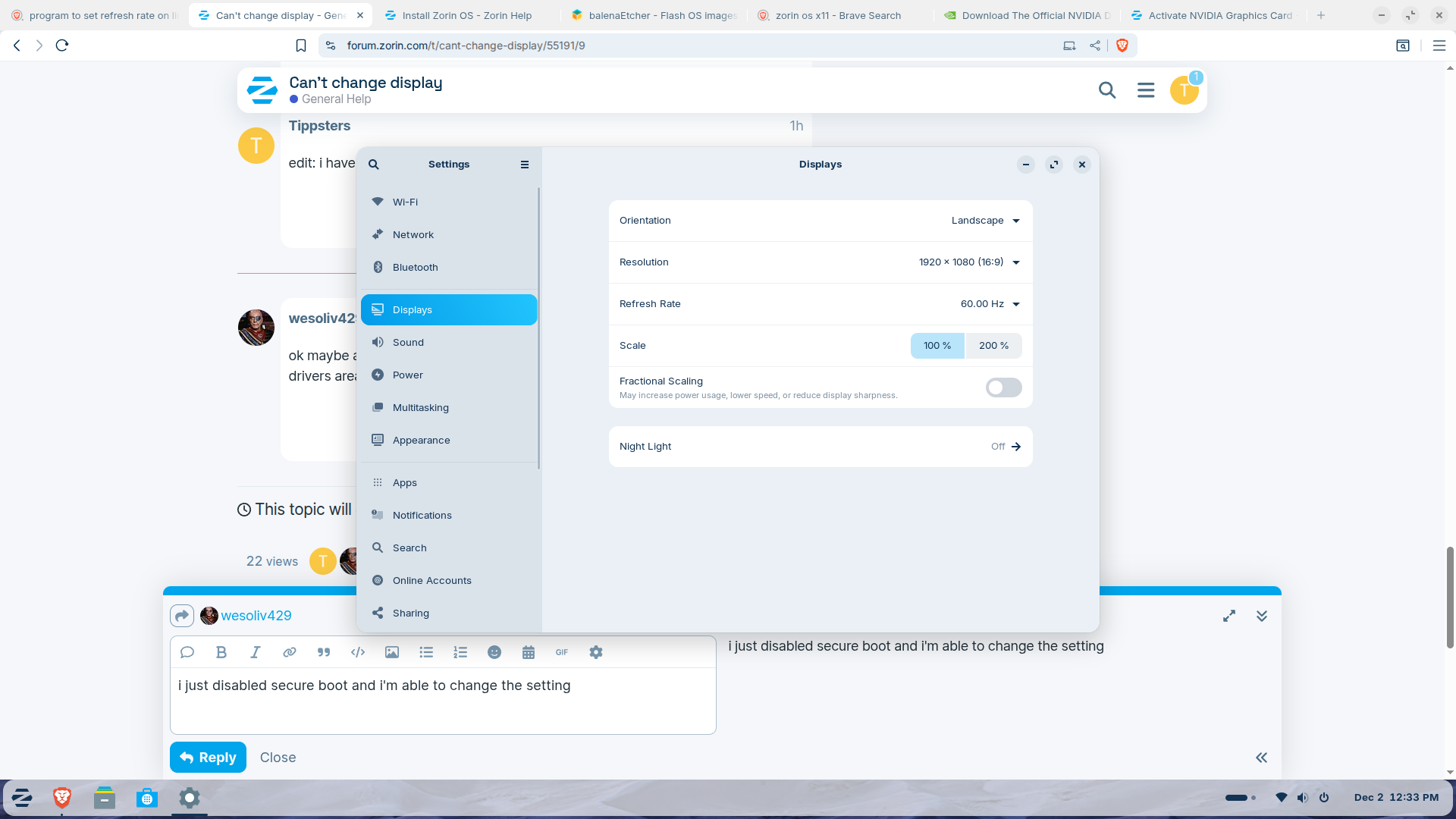Expand the Resolution dropdown
Image resolution: width=1456 pixels, height=819 pixels.
coord(969,262)
